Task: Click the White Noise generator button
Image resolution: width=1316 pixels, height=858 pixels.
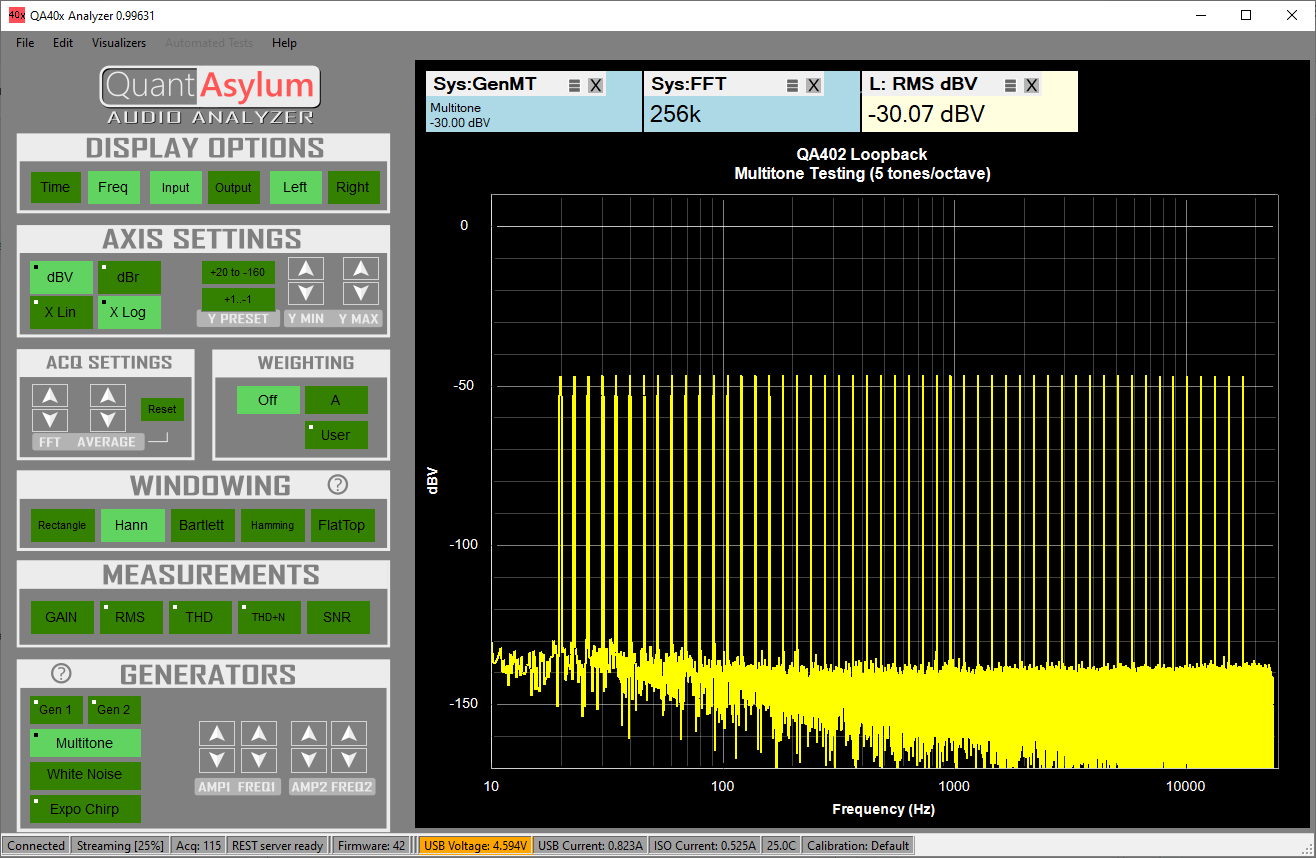Action: [84, 774]
